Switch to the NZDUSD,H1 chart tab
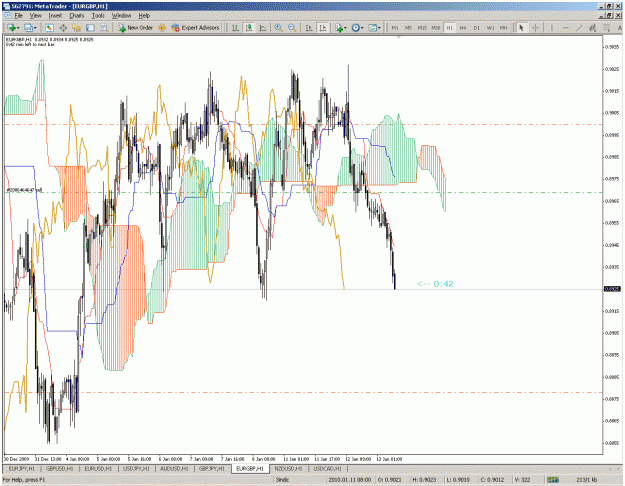Image resolution: width=625 pixels, height=486 pixels. [288, 468]
